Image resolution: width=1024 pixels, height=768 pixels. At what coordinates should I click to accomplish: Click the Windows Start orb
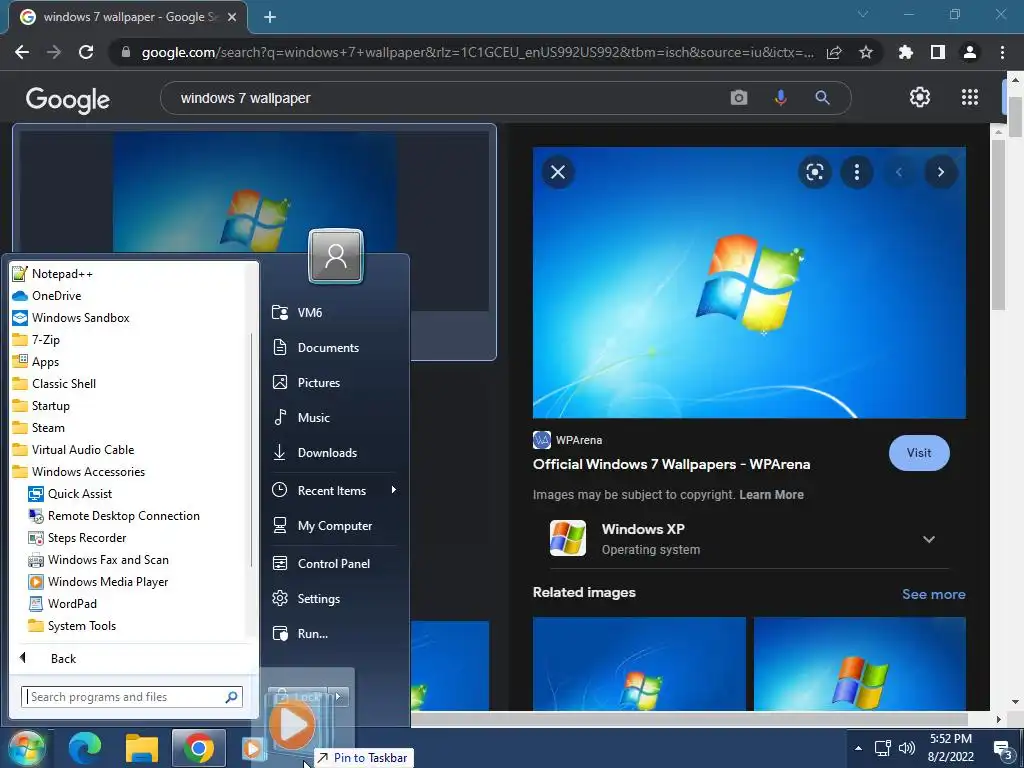click(x=26, y=748)
